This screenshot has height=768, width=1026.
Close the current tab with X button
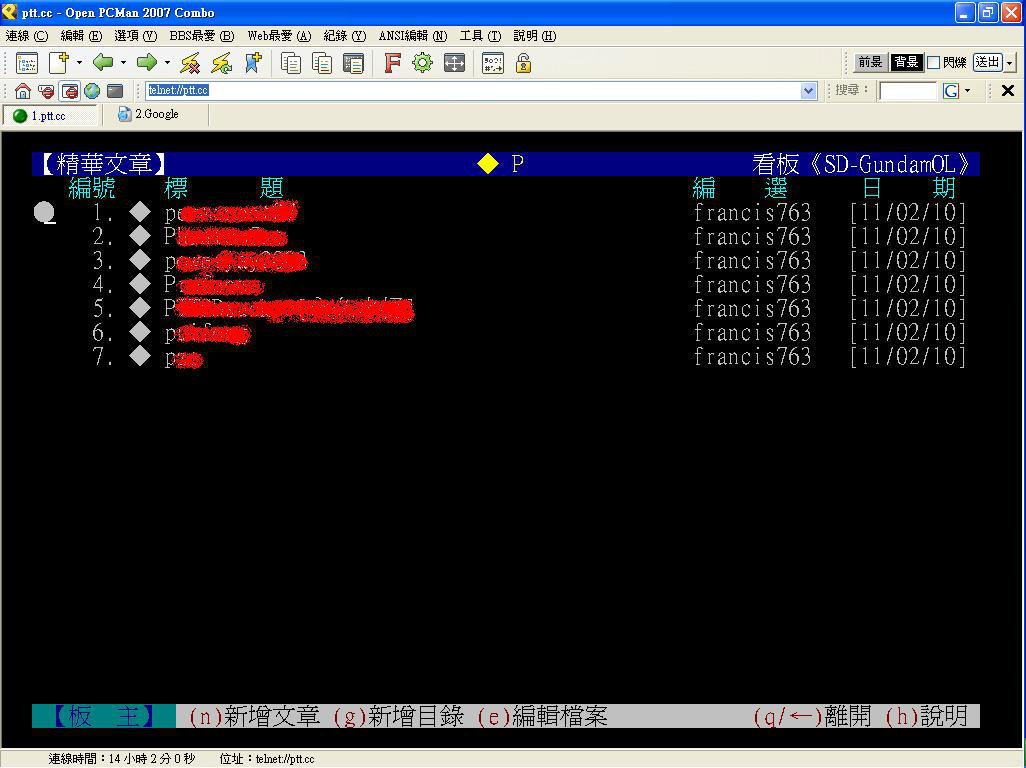point(1008,91)
